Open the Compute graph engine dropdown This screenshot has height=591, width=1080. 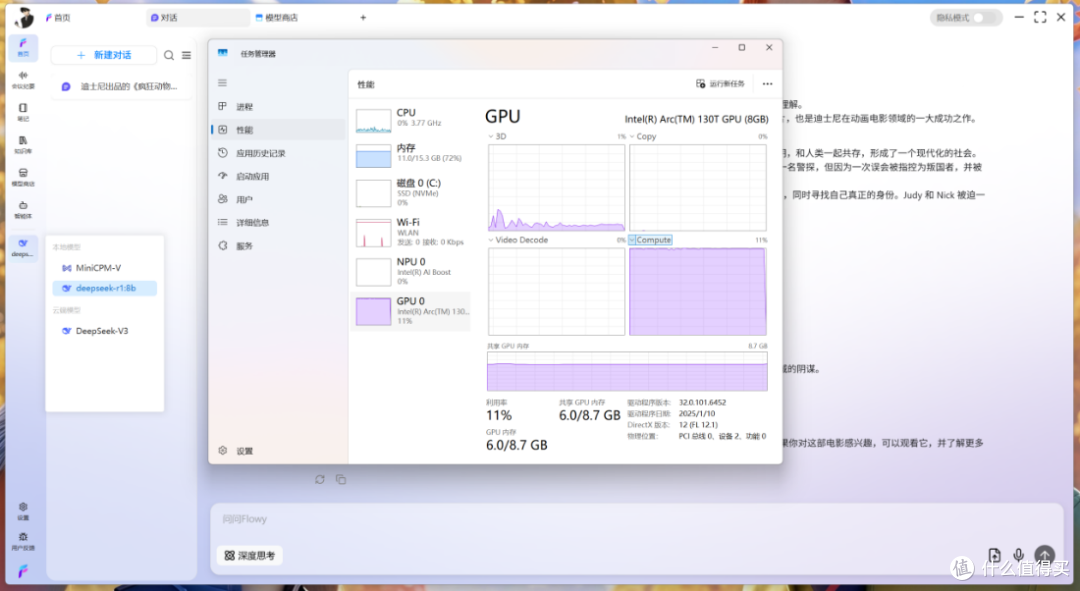click(x=650, y=240)
